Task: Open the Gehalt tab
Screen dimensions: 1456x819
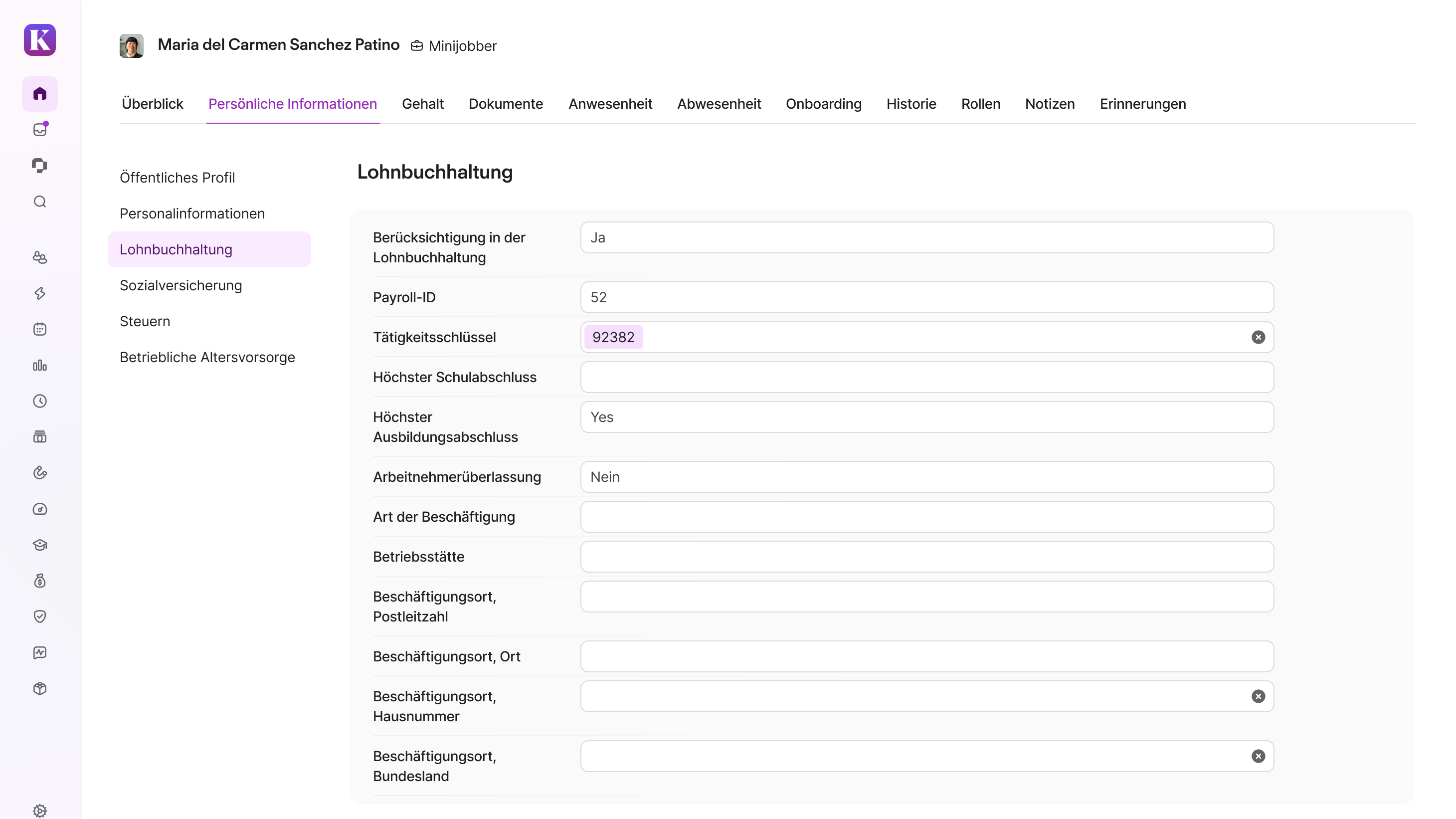Action: [422, 104]
